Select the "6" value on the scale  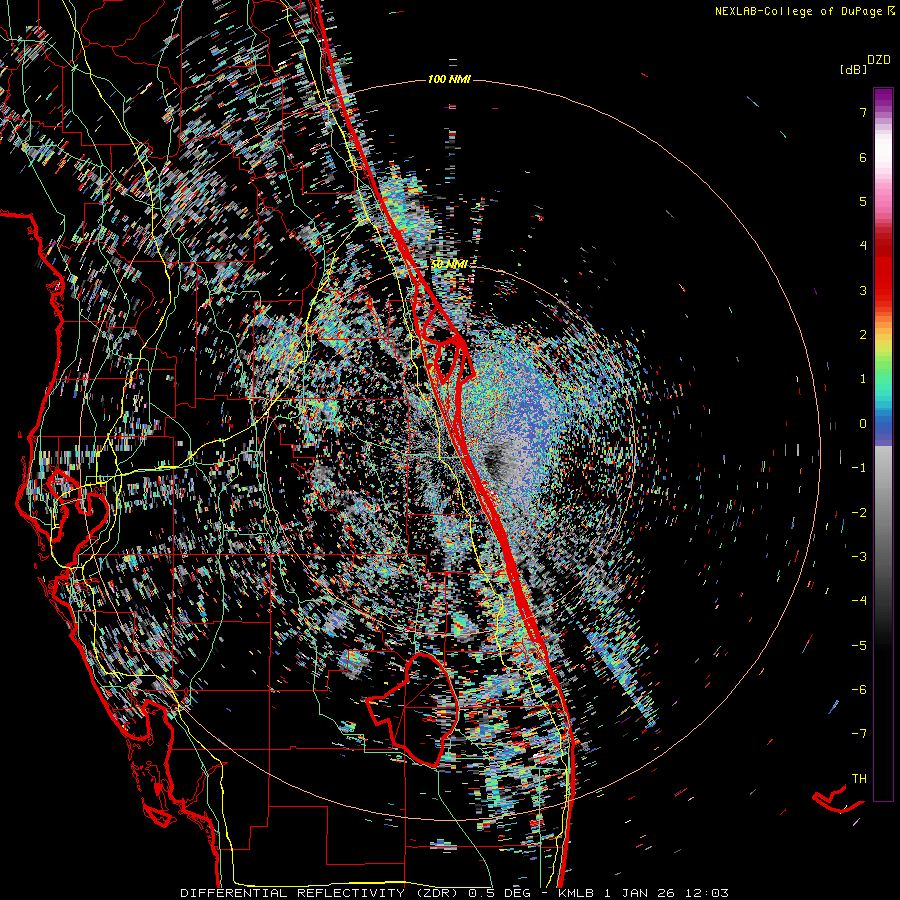click(863, 157)
